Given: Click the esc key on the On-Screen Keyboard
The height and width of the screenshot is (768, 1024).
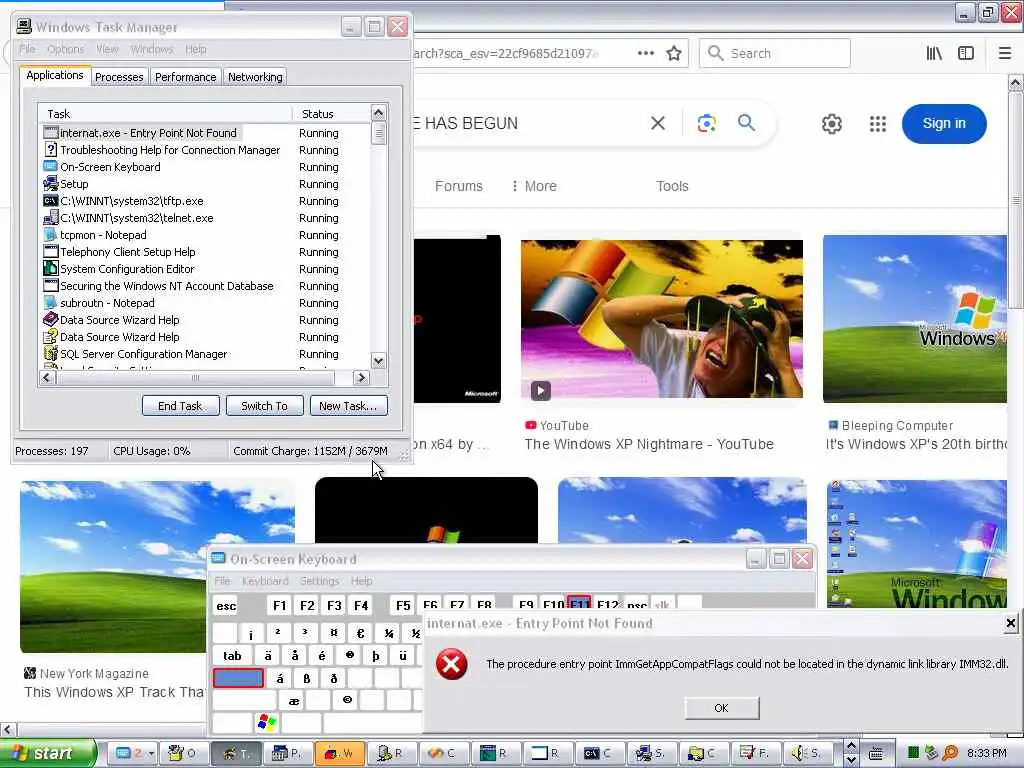Looking at the screenshot, I should 226,606.
